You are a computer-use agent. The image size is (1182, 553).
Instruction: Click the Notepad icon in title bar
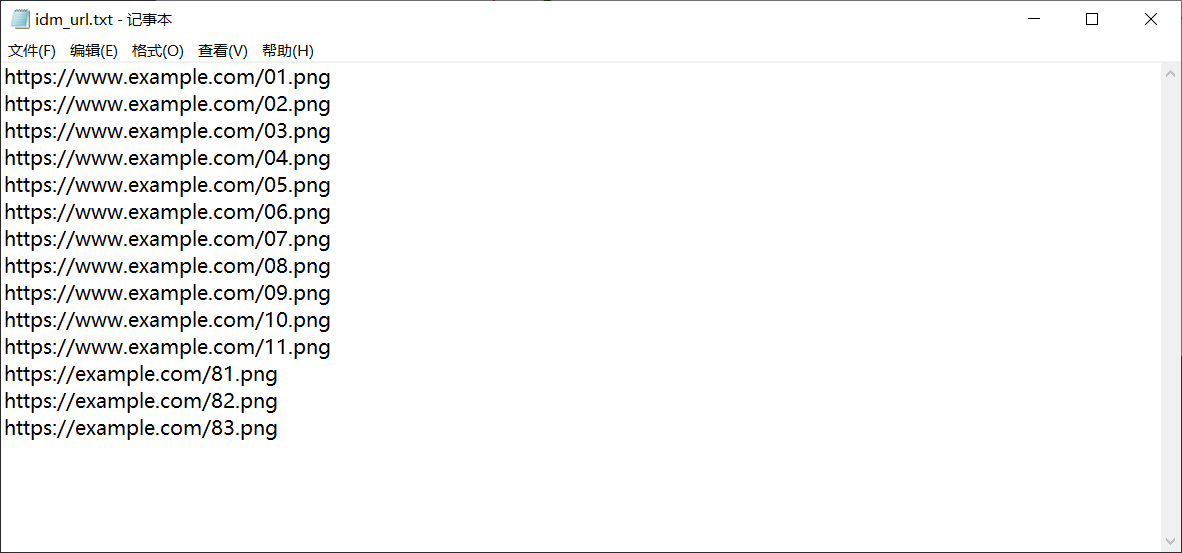(x=20, y=19)
